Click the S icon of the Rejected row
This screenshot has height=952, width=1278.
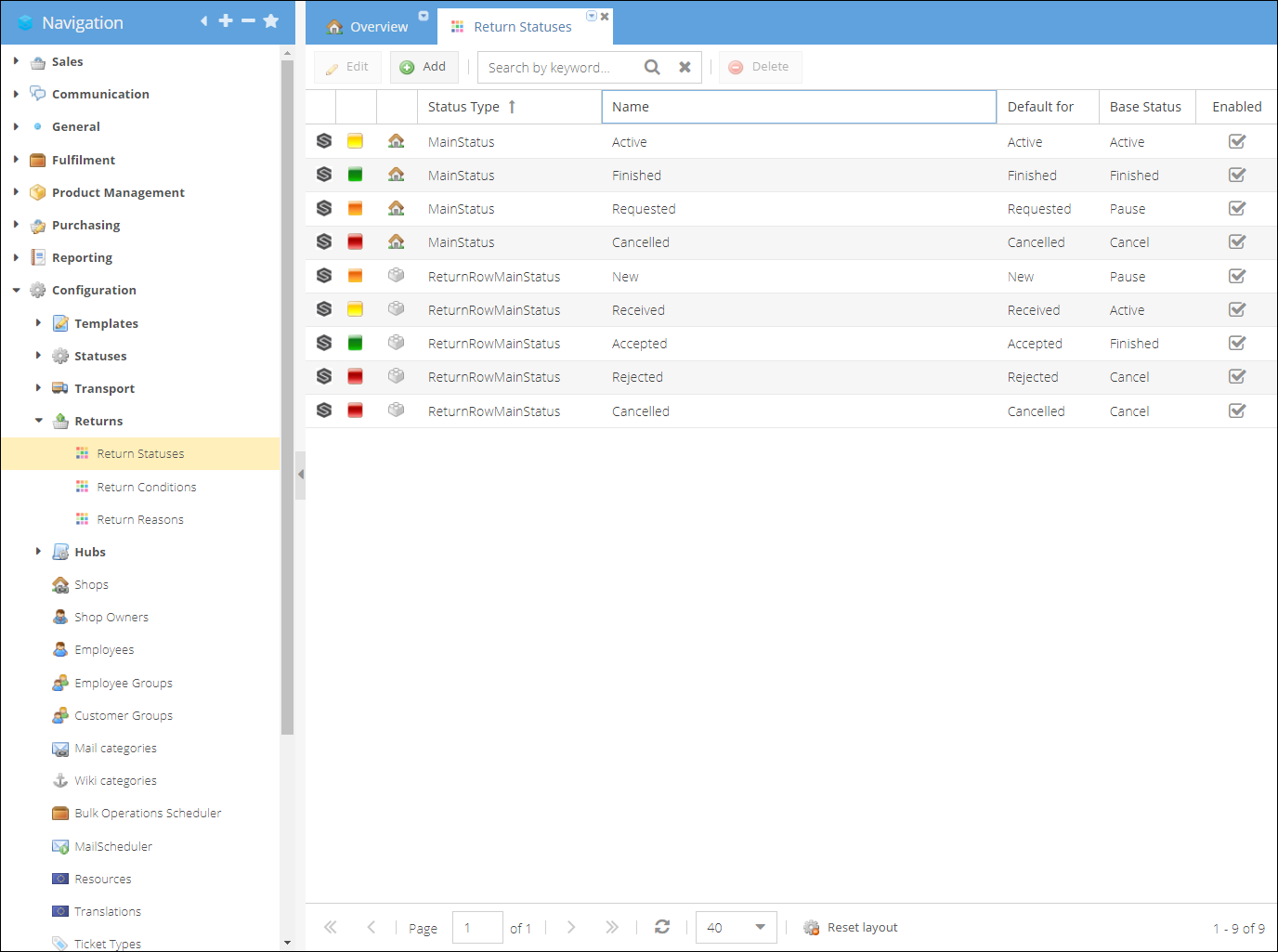[324, 376]
